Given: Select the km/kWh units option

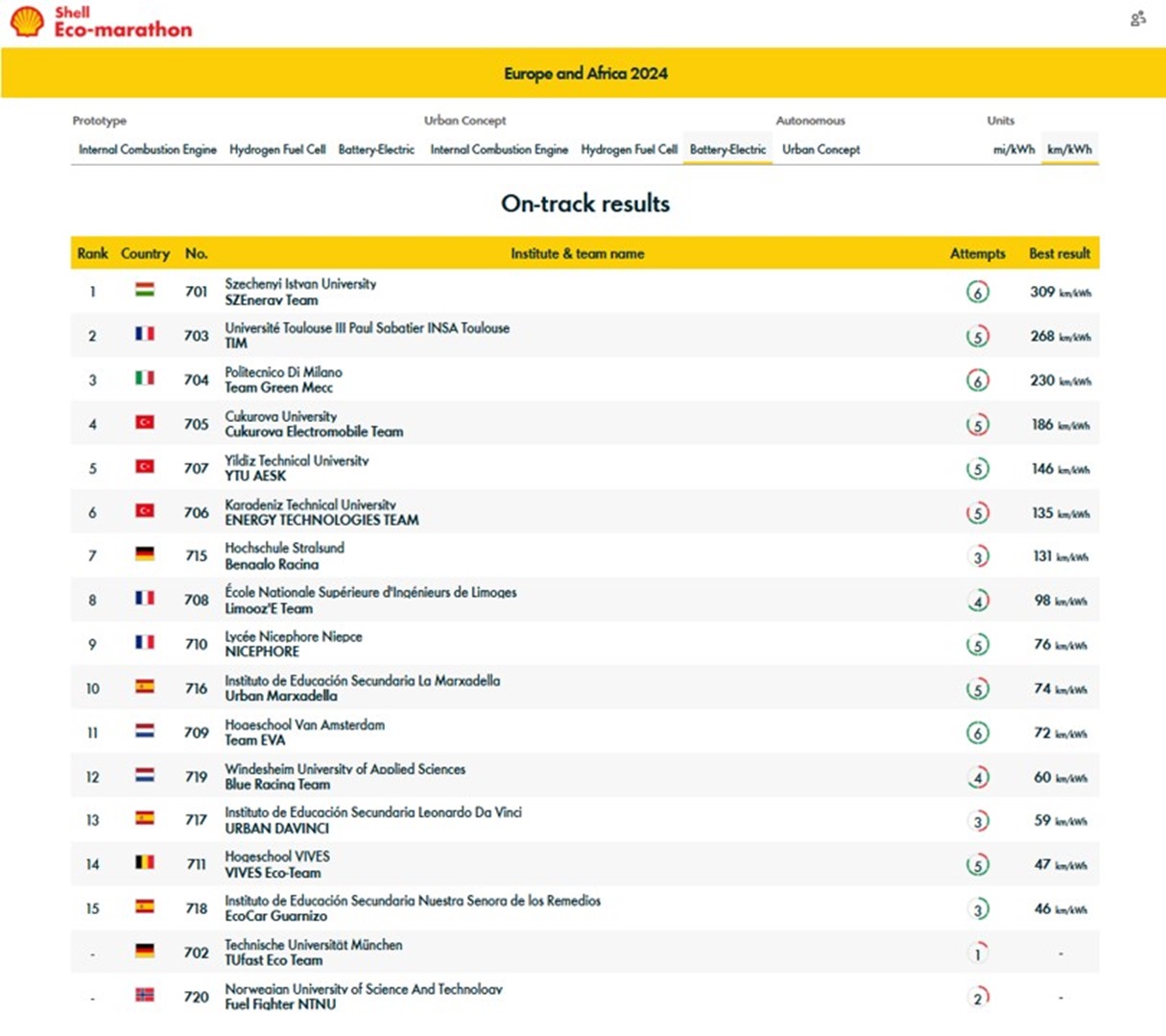Looking at the screenshot, I should [x=1069, y=150].
